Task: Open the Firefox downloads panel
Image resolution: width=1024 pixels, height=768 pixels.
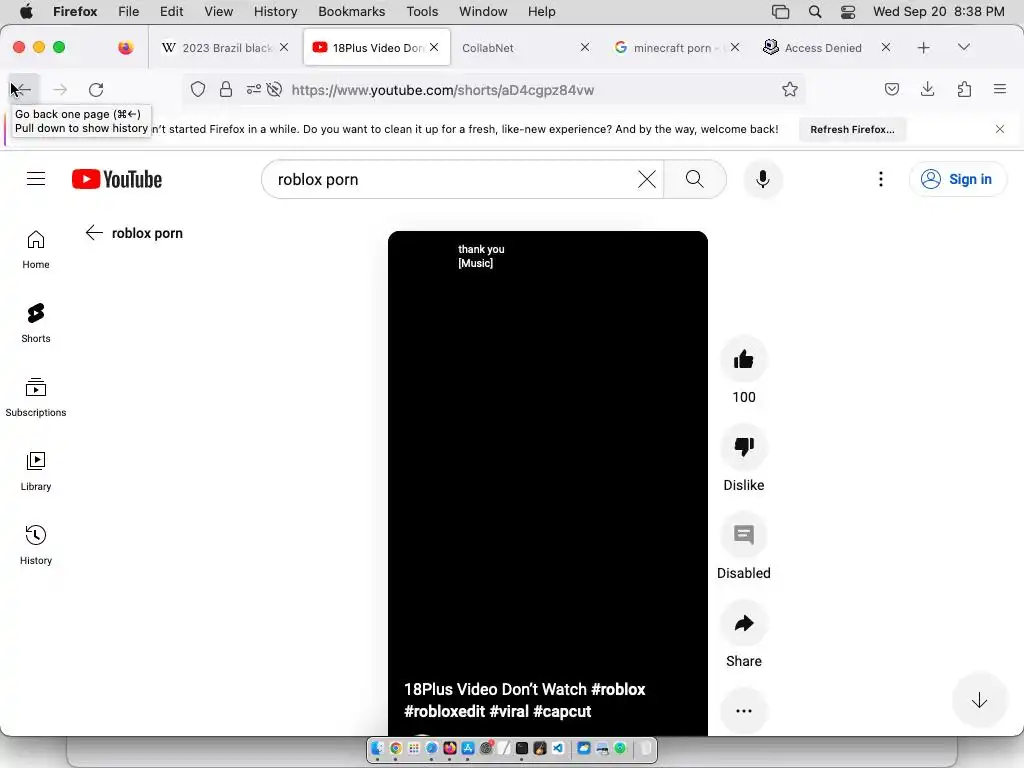Action: click(927, 89)
